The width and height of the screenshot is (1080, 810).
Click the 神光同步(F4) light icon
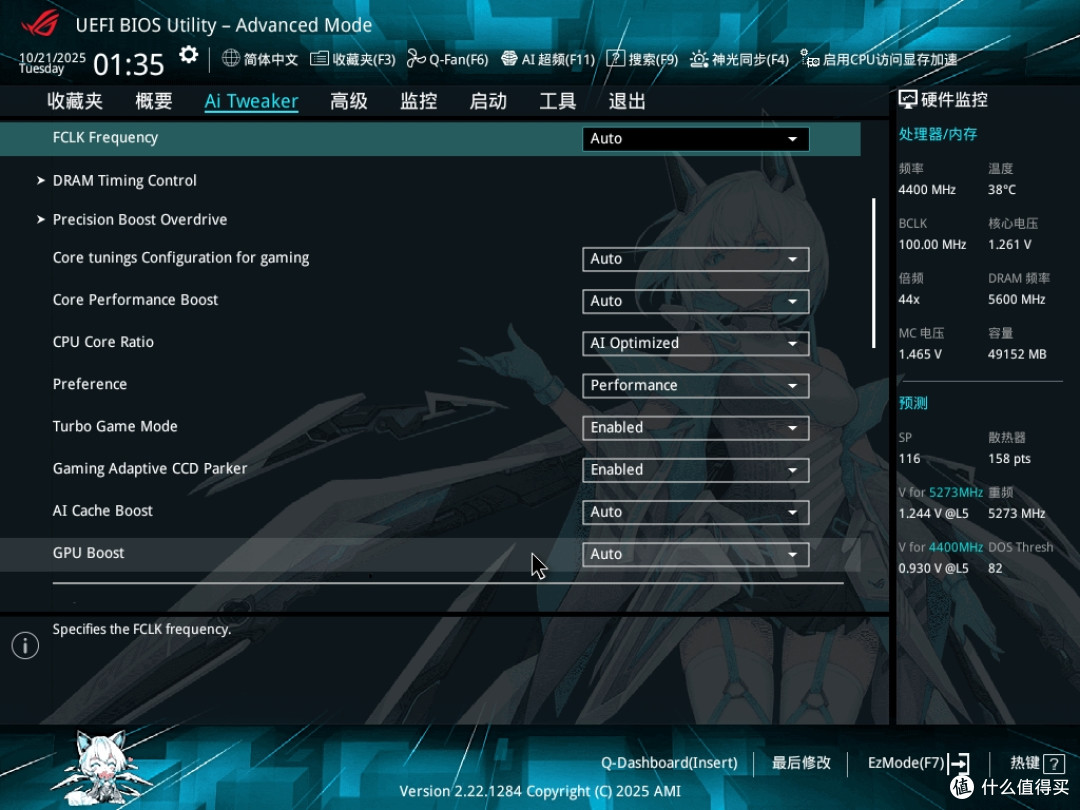[699, 59]
